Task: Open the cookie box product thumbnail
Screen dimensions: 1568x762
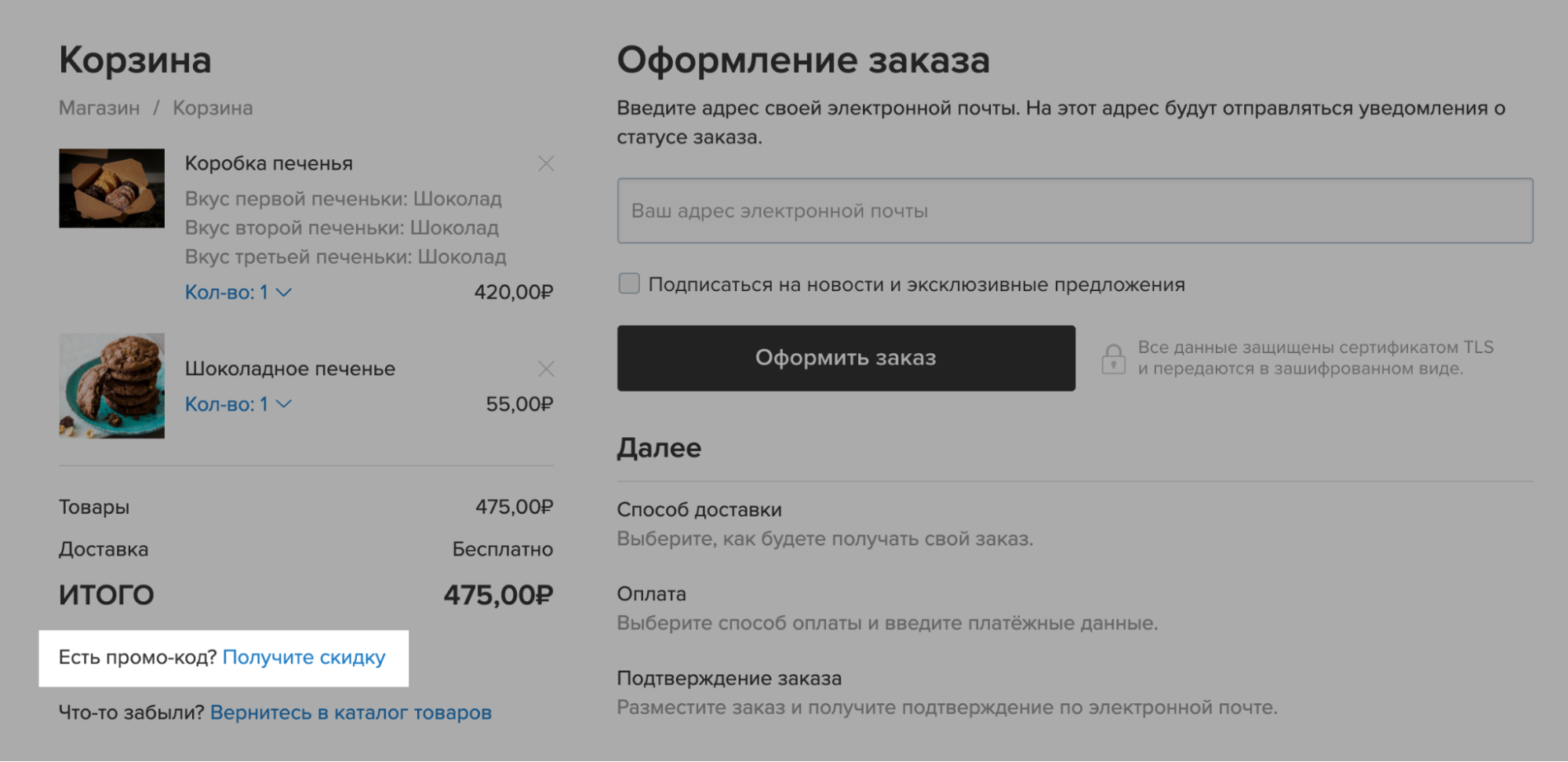Action: click(111, 188)
